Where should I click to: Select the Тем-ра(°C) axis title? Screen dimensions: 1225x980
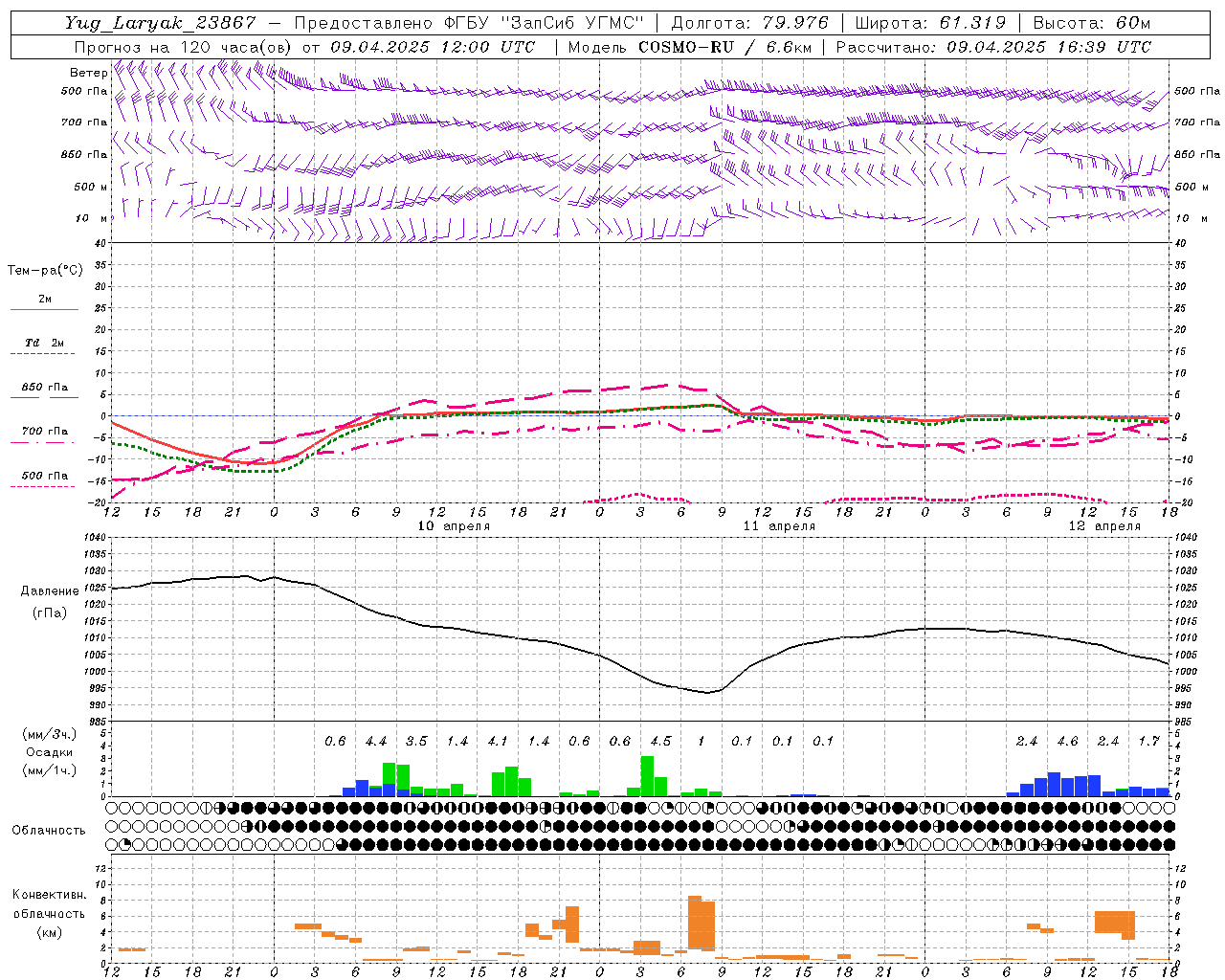coord(45,271)
